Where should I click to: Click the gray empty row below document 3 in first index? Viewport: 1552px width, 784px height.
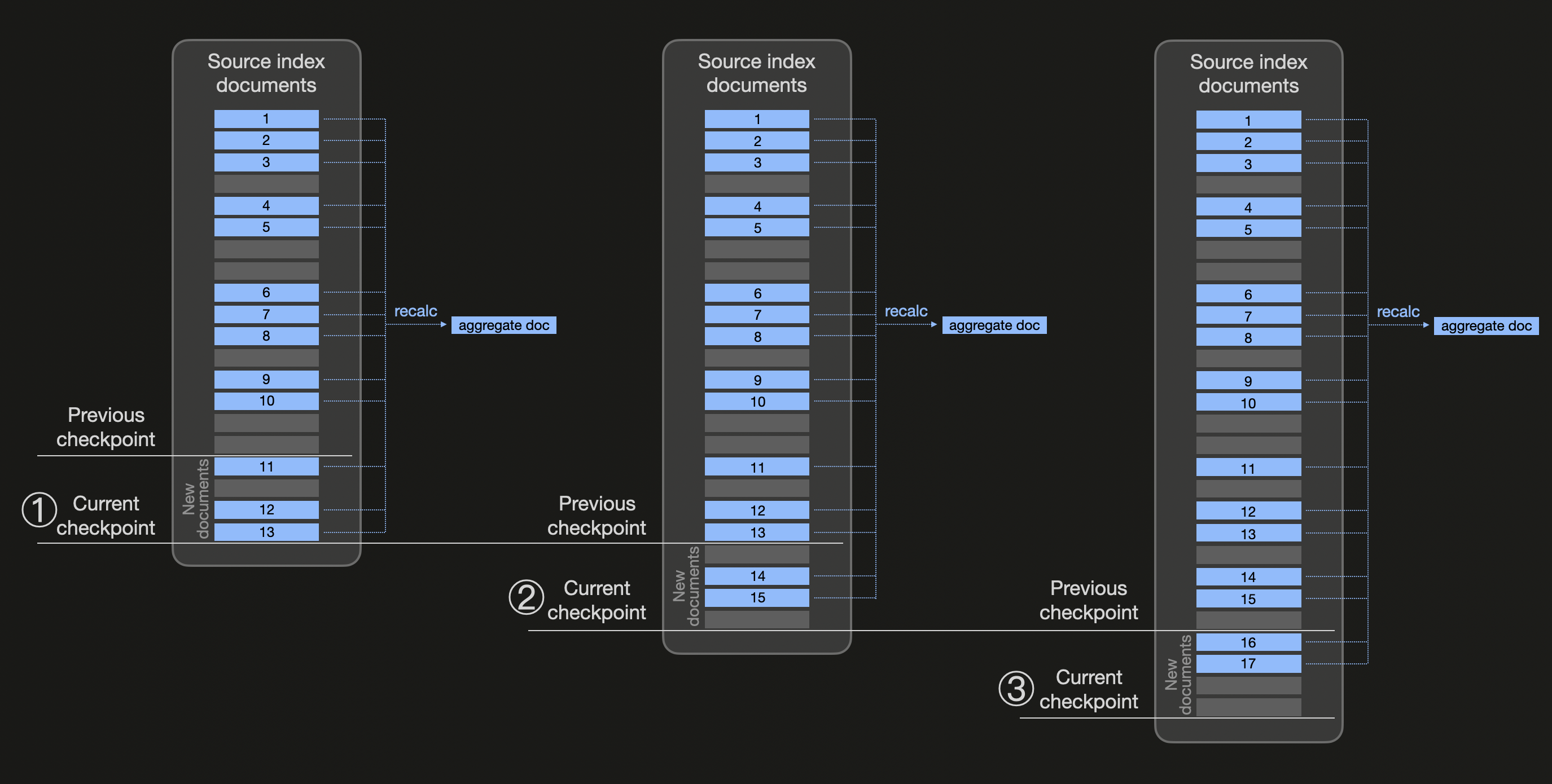[x=266, y=184]
